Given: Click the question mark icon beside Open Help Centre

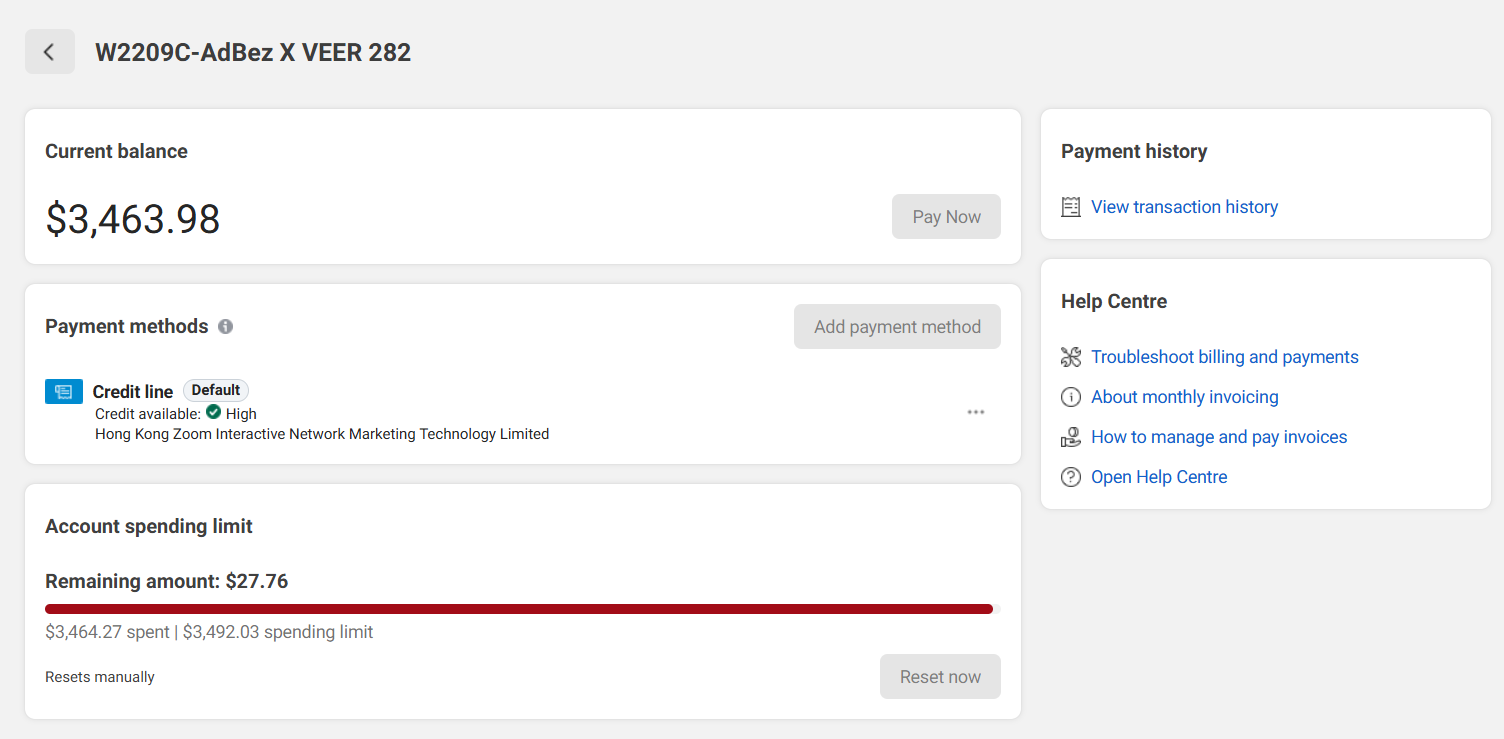Looking at the screenshot, I should click(1070, 476).
